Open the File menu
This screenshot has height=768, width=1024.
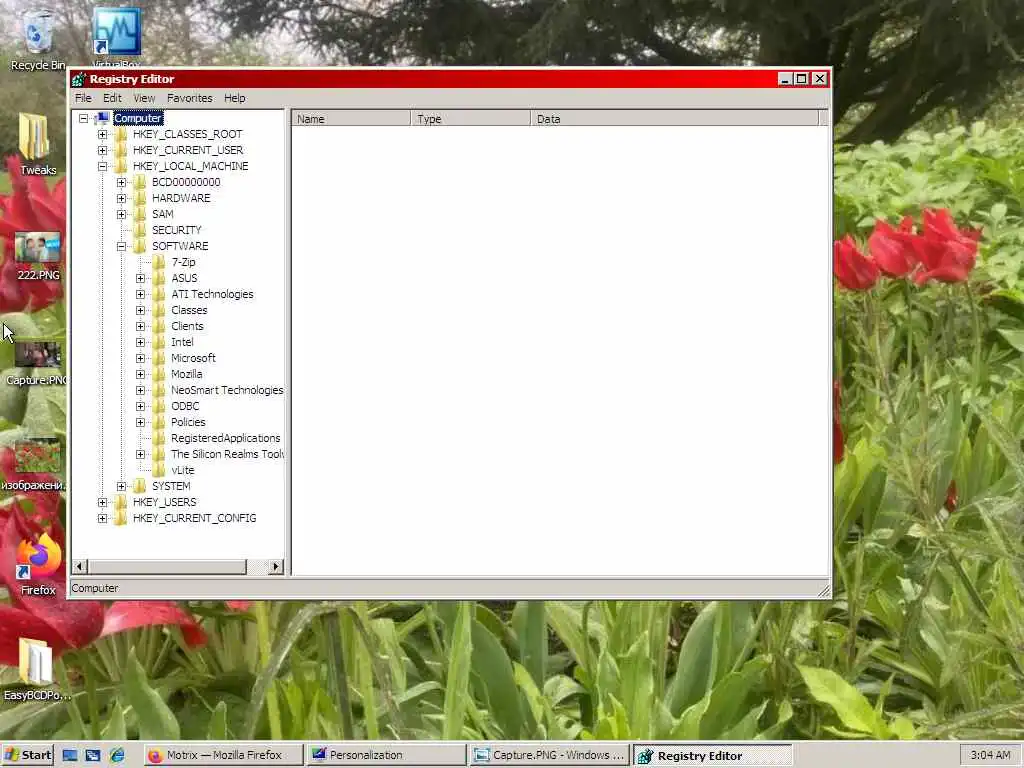click(x=83, y=98)
